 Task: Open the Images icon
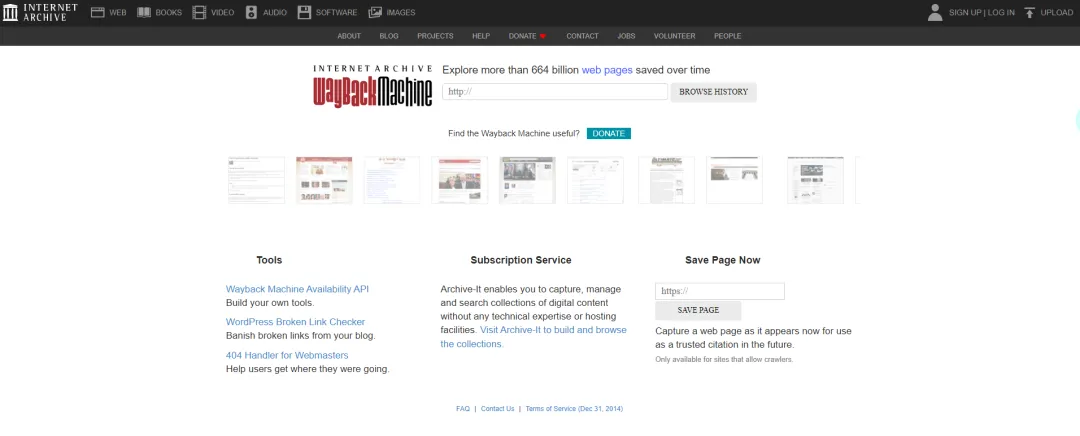pyautogui.click(x=375, y=12)
